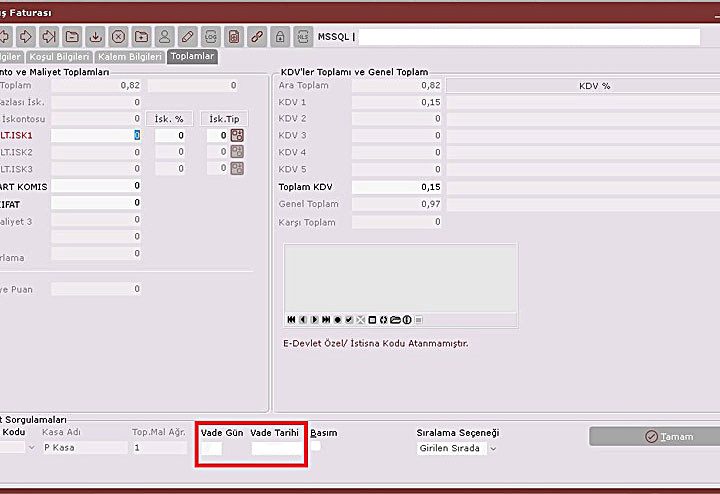Expand the Sıralama Seçeneği dropdown
The image size is (720, 494).
click(493, 449)
